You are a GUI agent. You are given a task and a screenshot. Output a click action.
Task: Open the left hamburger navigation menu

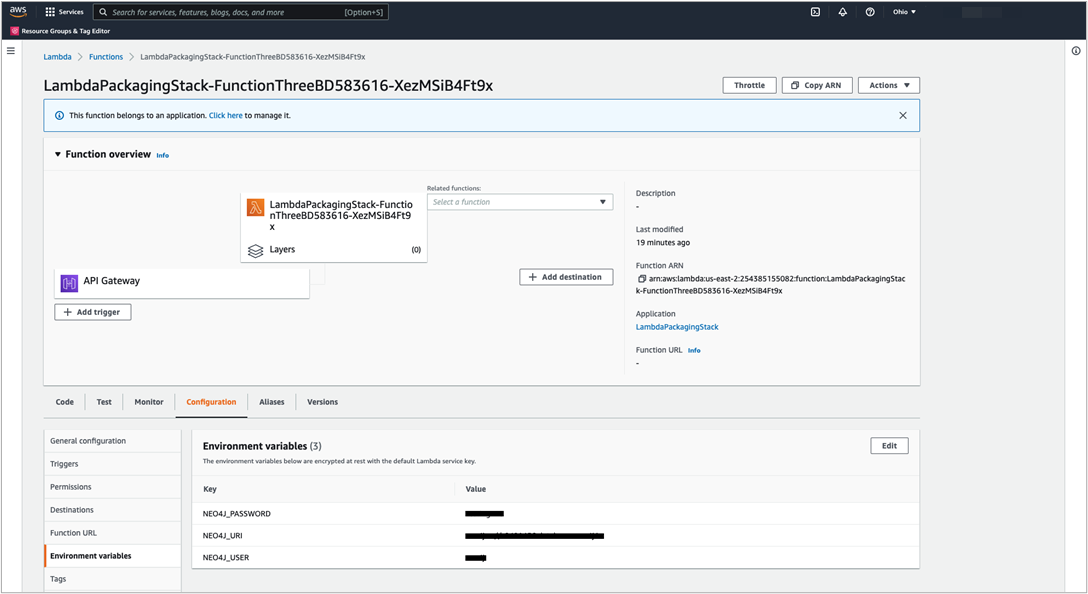(10, 51)
